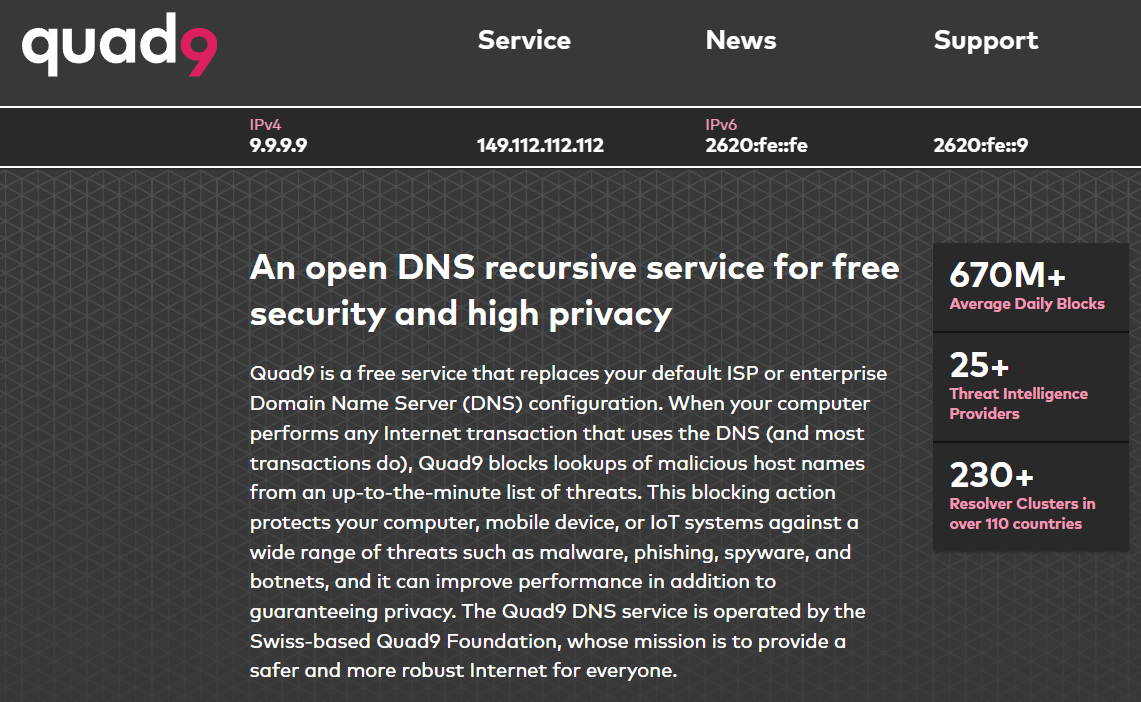
Task: Click the Threat Intelligence Providers label
Action: [1018, 403]
